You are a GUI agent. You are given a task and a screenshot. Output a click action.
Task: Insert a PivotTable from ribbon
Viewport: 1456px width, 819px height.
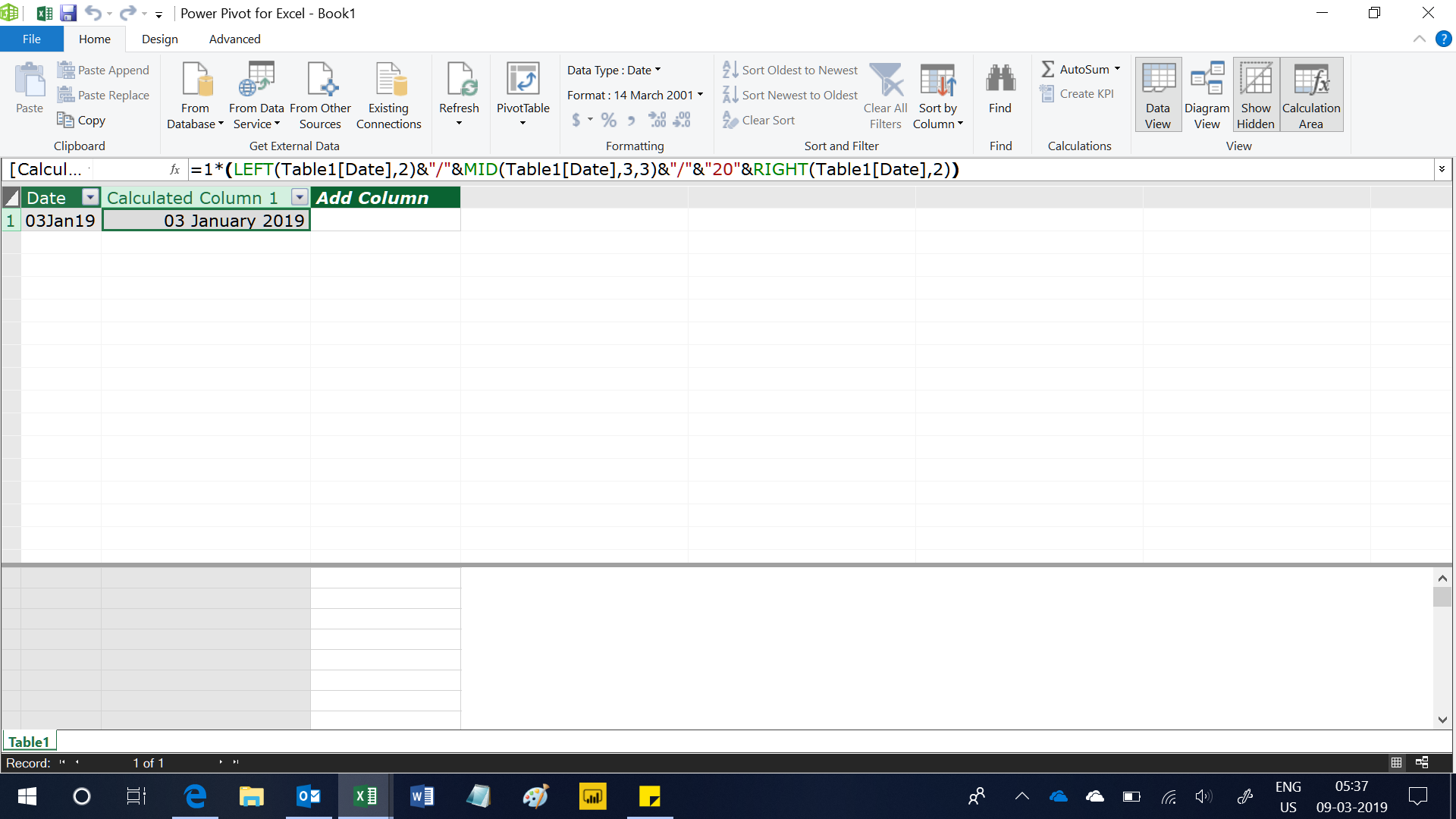[x=522, y=94]
